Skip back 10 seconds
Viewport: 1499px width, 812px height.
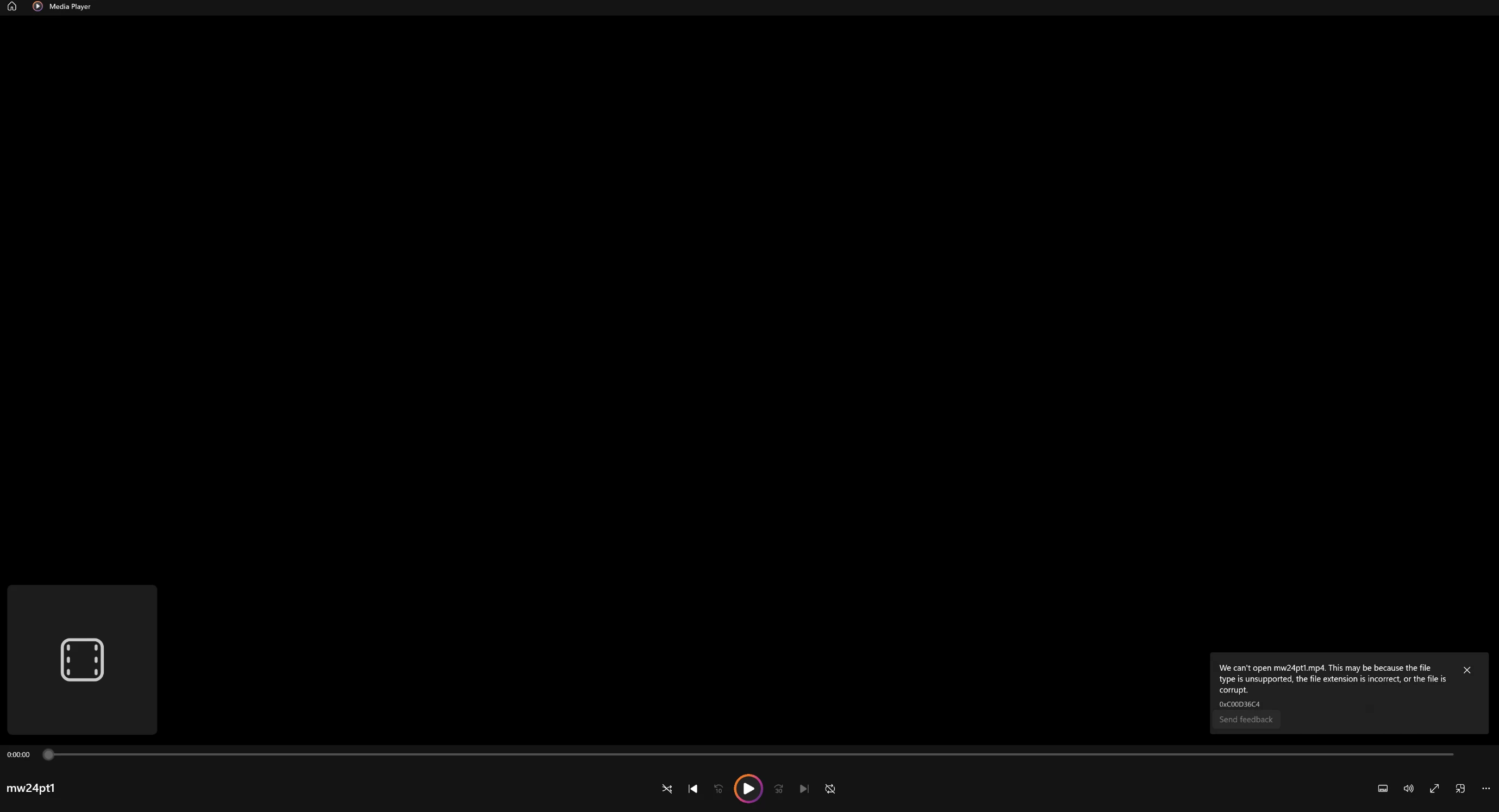coord(718,789)
